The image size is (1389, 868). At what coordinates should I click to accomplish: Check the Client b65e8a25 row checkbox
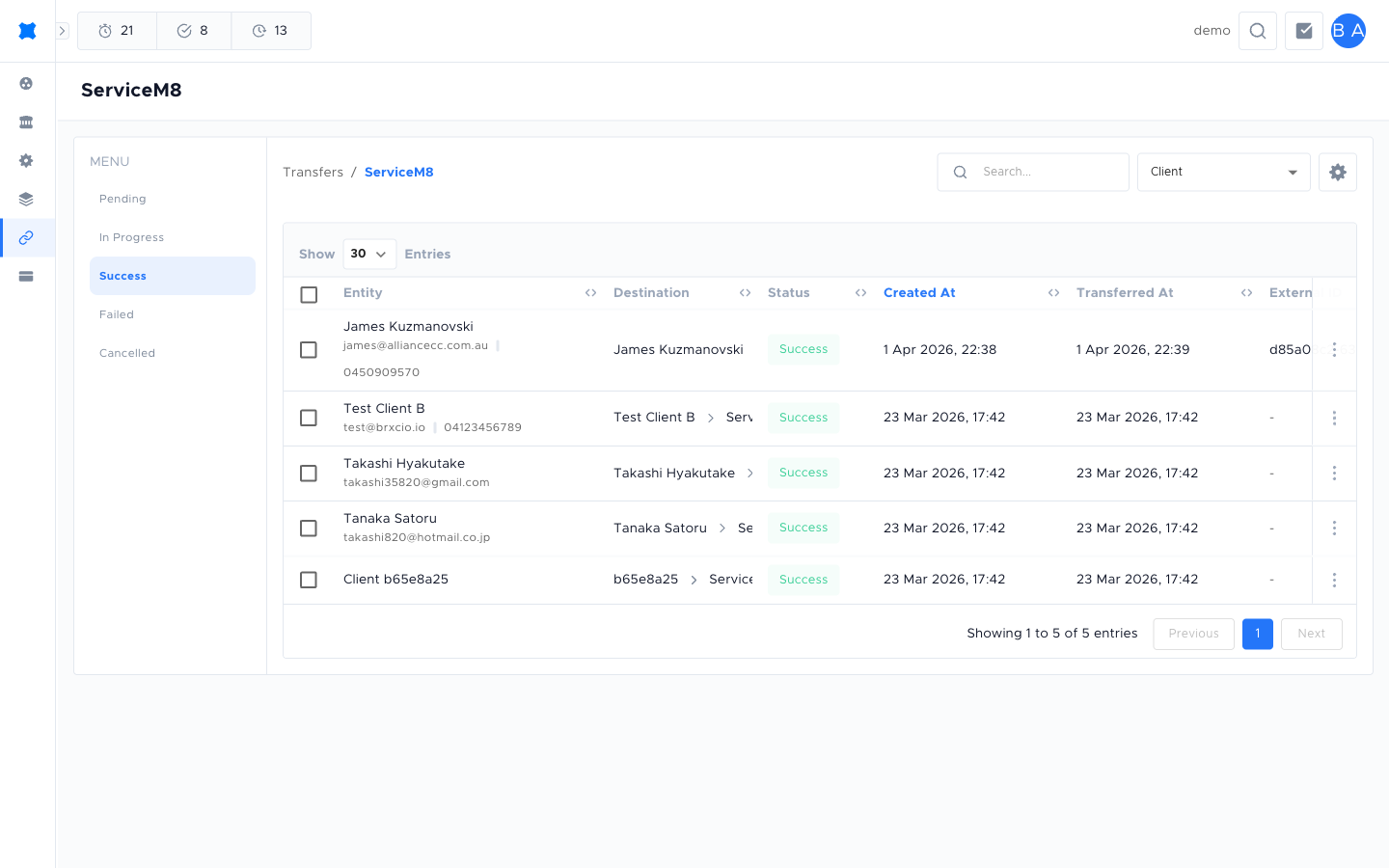309,580
